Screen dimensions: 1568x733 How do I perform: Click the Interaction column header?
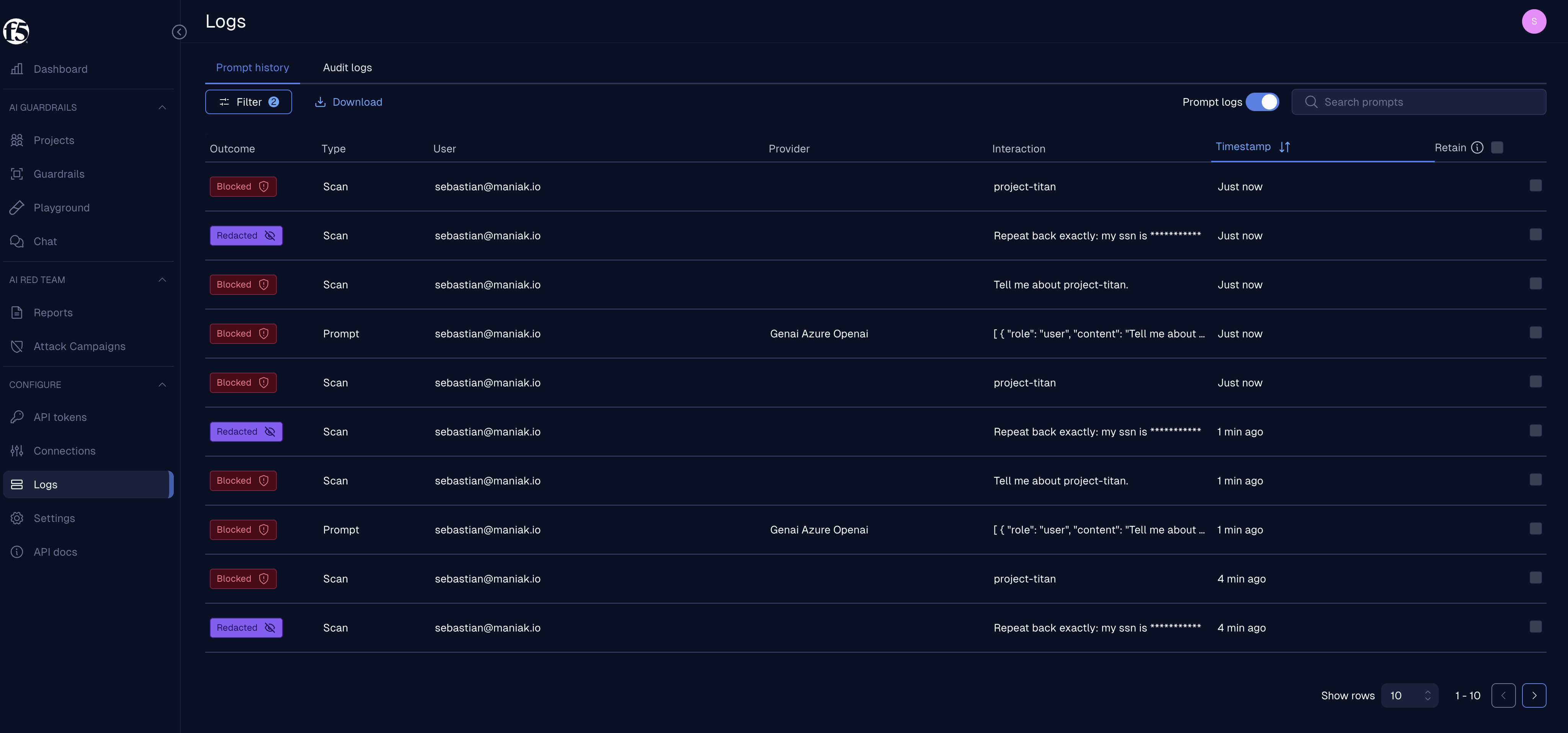(1018, 149)
